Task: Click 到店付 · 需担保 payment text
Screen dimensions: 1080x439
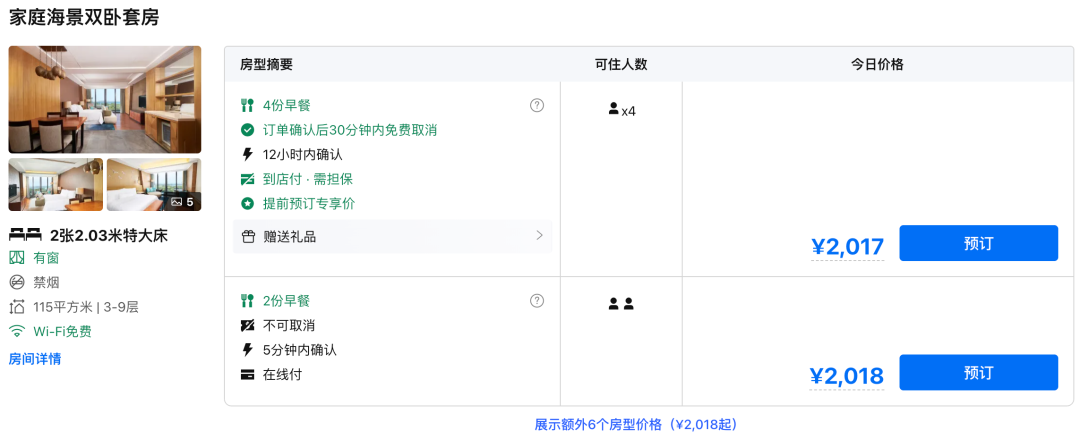Action: pyautogui.click(x=307, y=179)
